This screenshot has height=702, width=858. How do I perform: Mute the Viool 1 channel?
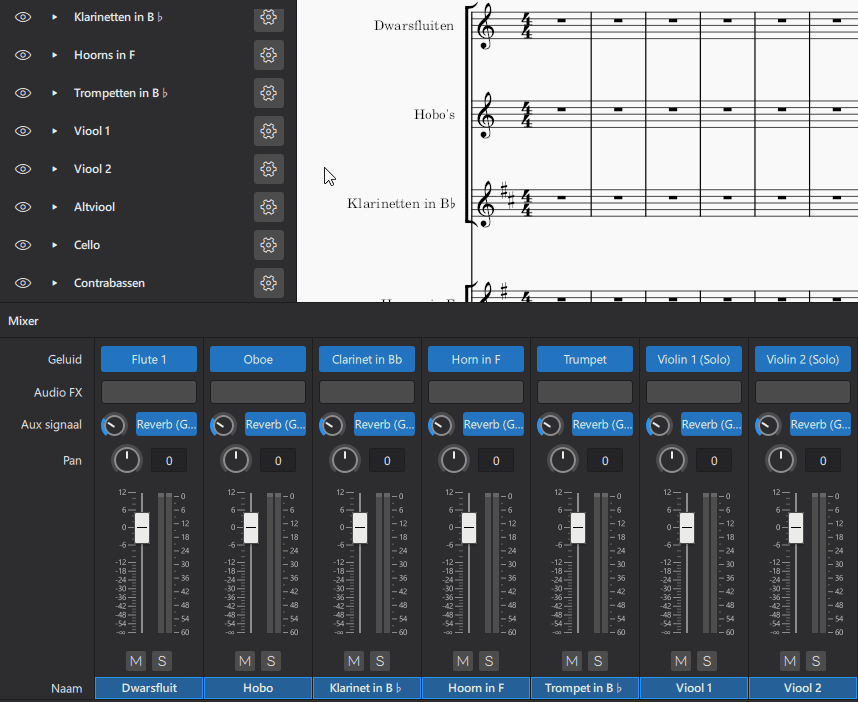pos(681,661)
